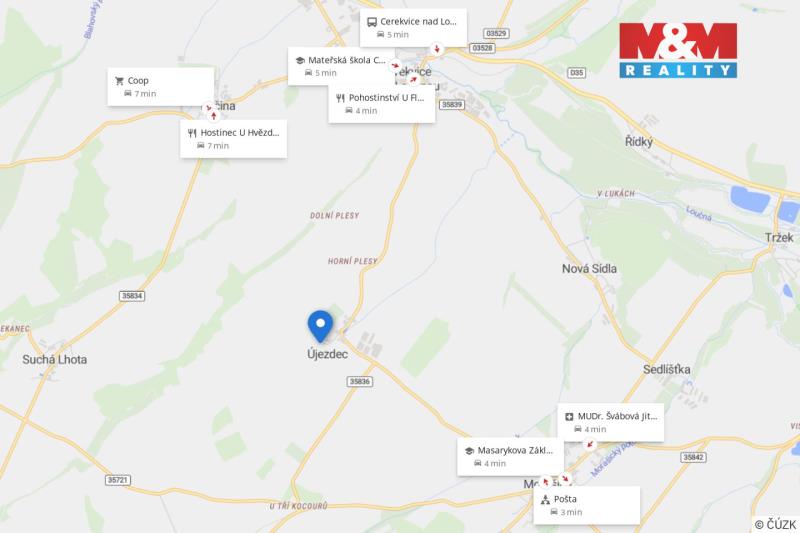Click the ČÚZK copyright attribution
This screenshot has height=533, width=800.
click(776, 524)
